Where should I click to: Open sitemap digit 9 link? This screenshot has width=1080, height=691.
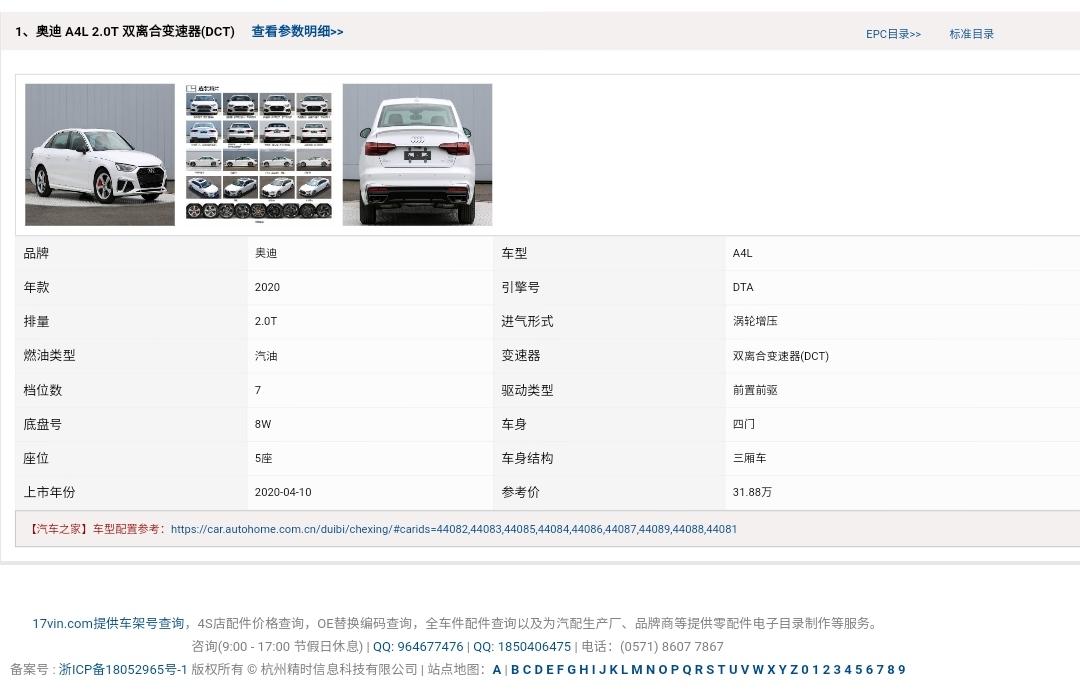pos(901,669)
